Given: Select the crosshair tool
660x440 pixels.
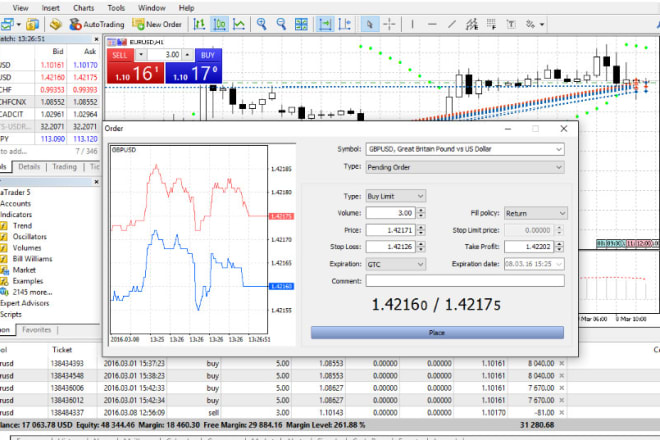Looking at the screenshot, I should click(389, 24).
